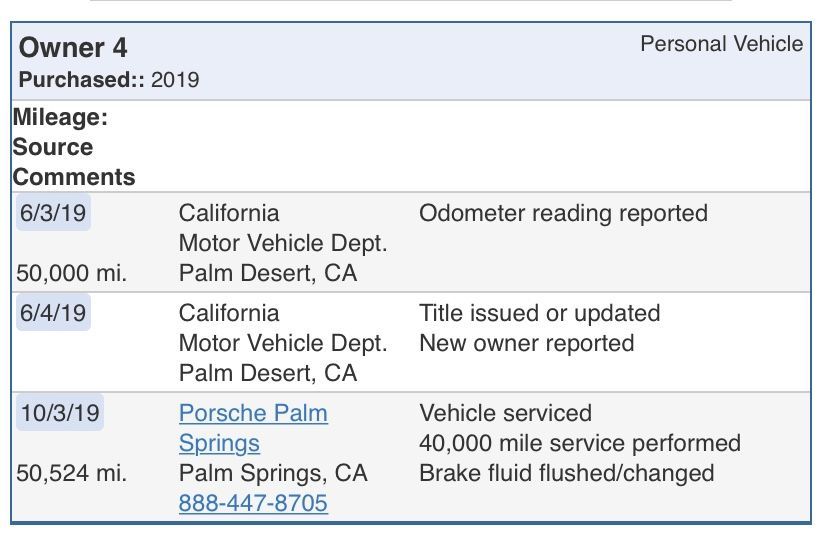Click the Mileage column header
The image size is (828, 535).
coord(60,117)
